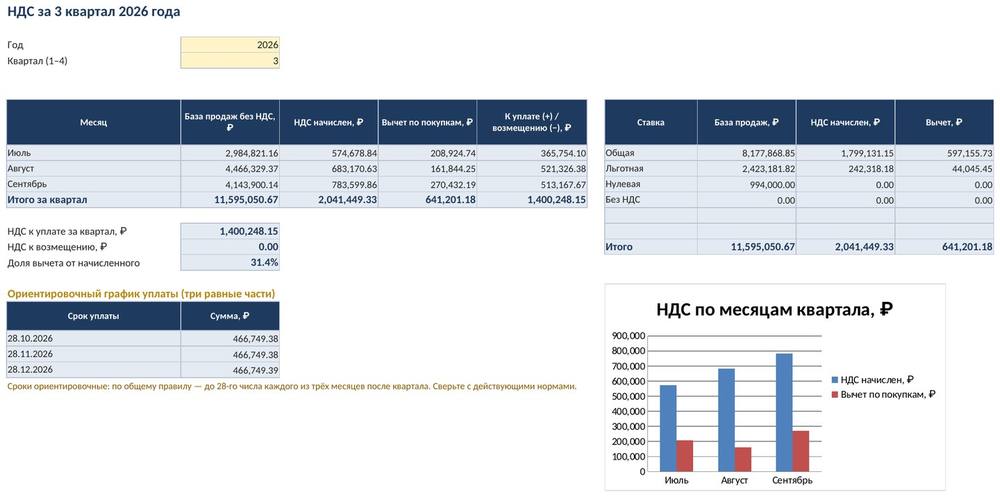Click the 'Месяц' column header
1000x497 pixels.
pyautogui.click(x=94, y=122)
